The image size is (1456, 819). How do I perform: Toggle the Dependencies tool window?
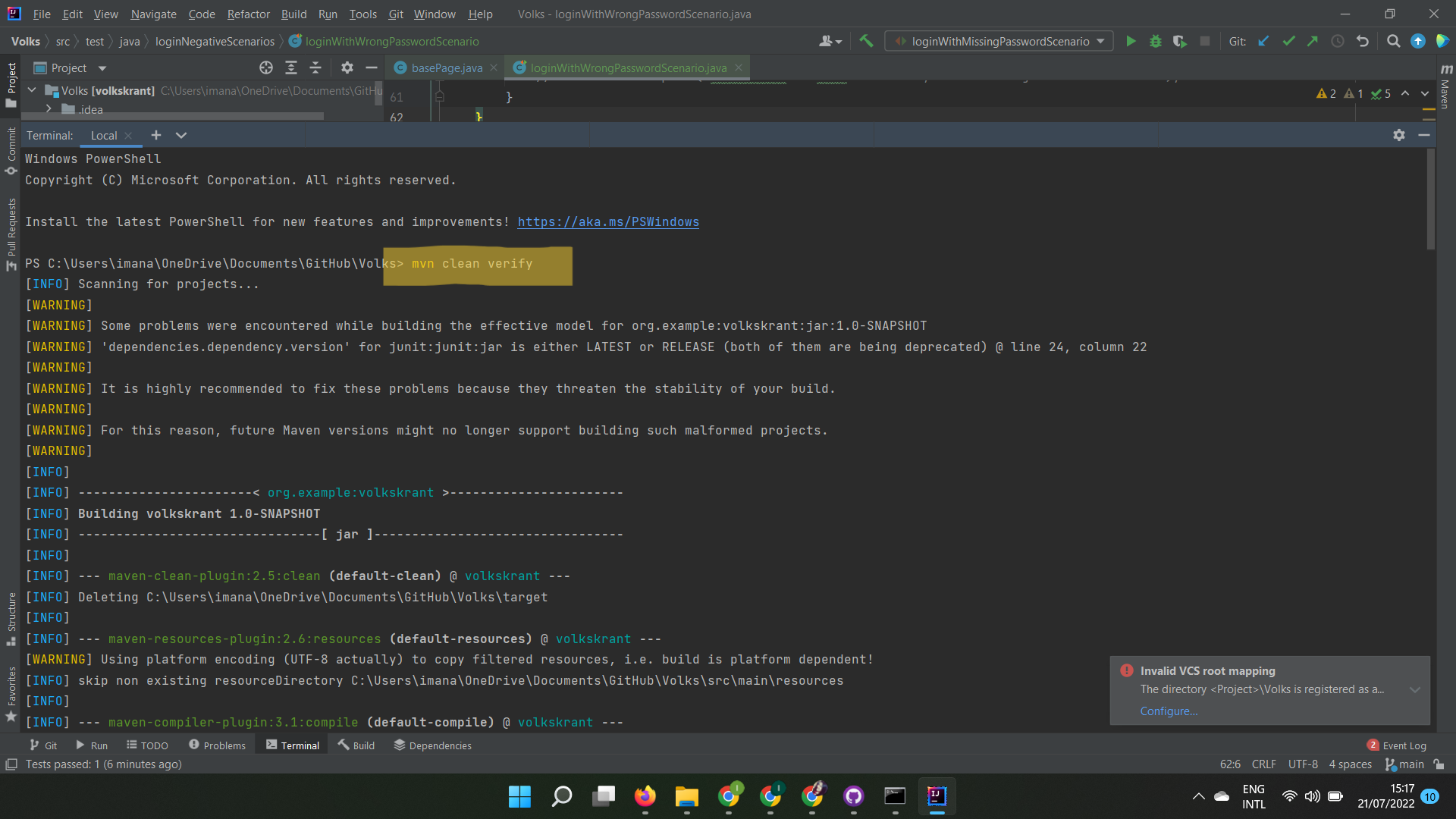point(432,745)
